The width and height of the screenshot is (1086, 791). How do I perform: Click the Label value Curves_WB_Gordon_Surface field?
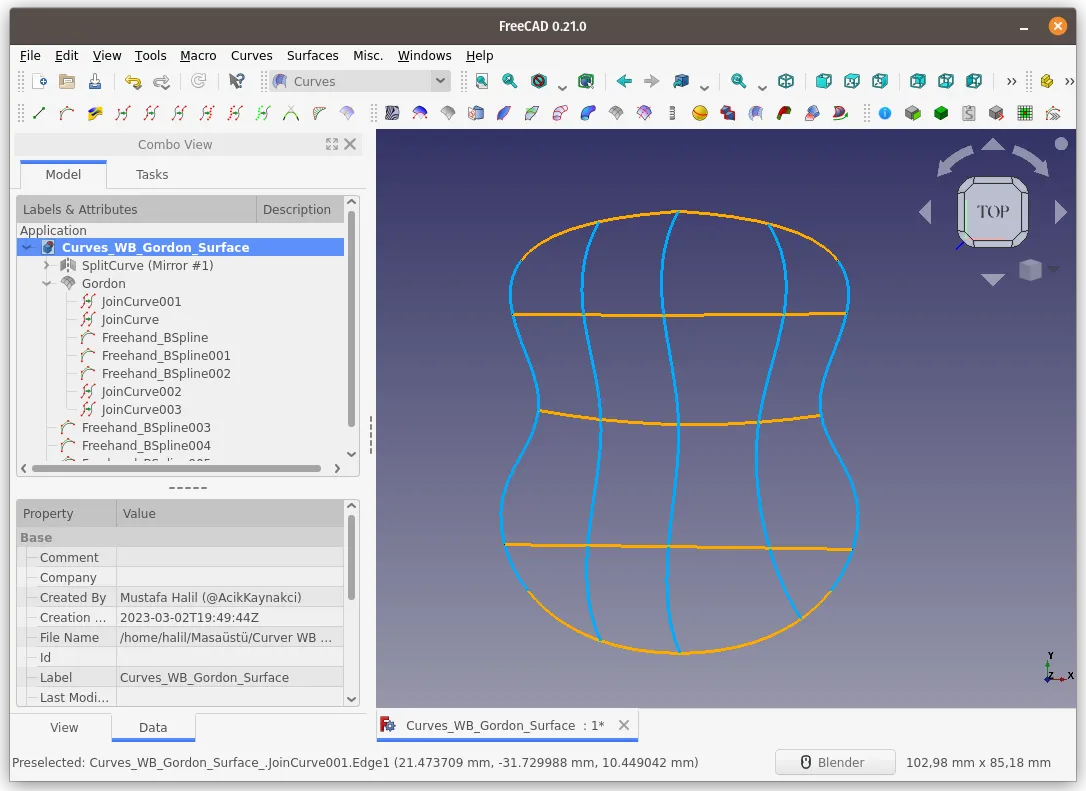click(230, 677)
